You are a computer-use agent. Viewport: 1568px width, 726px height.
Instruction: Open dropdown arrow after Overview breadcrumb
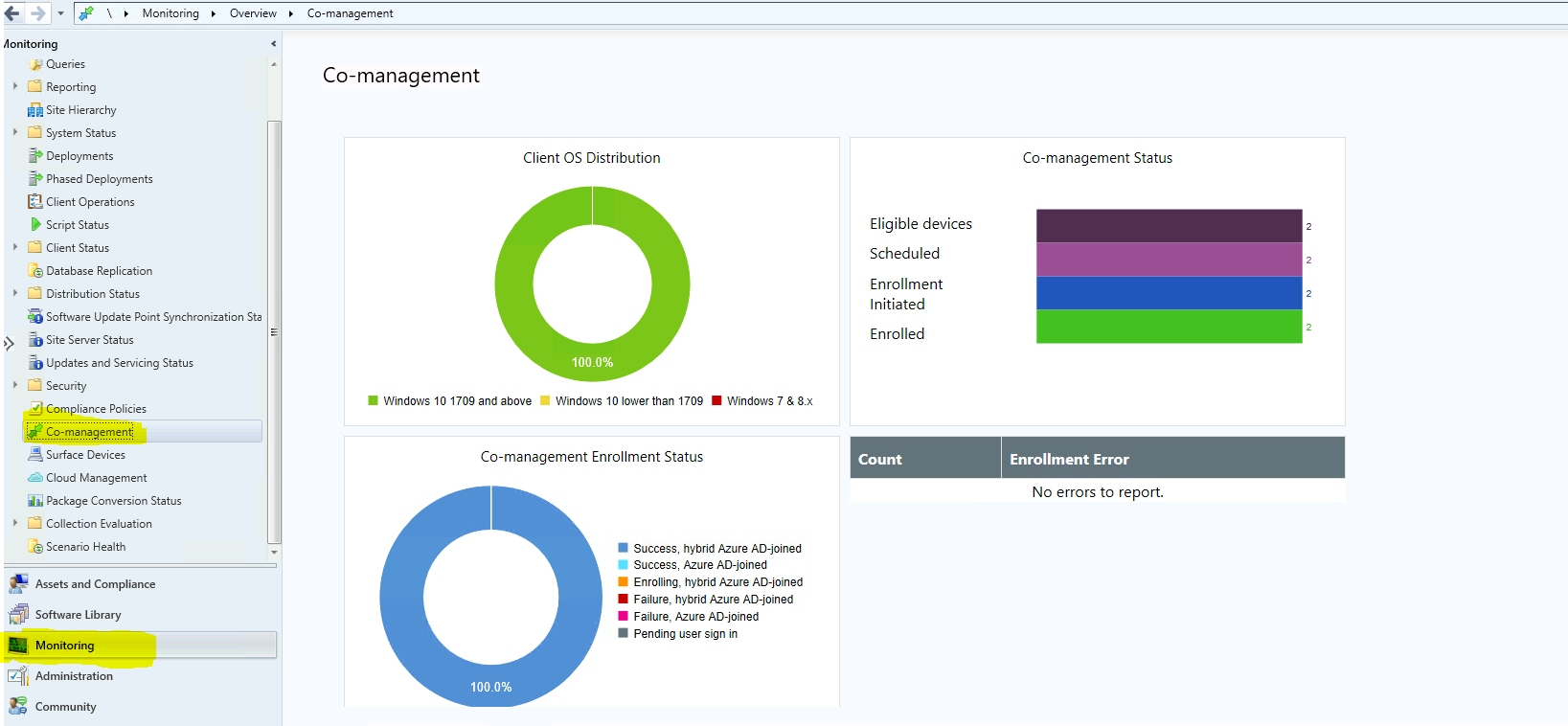tap(290, 13)
